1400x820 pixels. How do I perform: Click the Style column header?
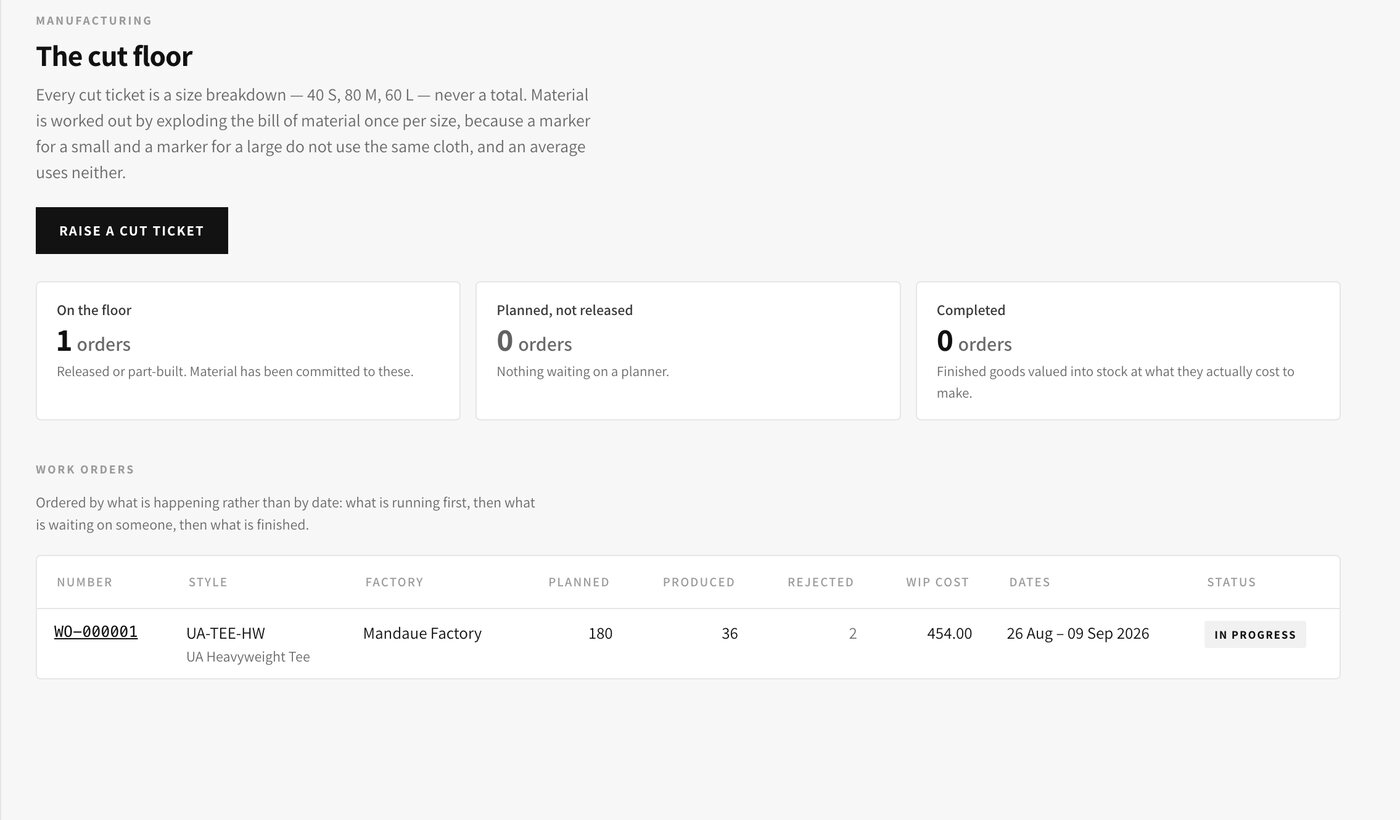[208, 582]
